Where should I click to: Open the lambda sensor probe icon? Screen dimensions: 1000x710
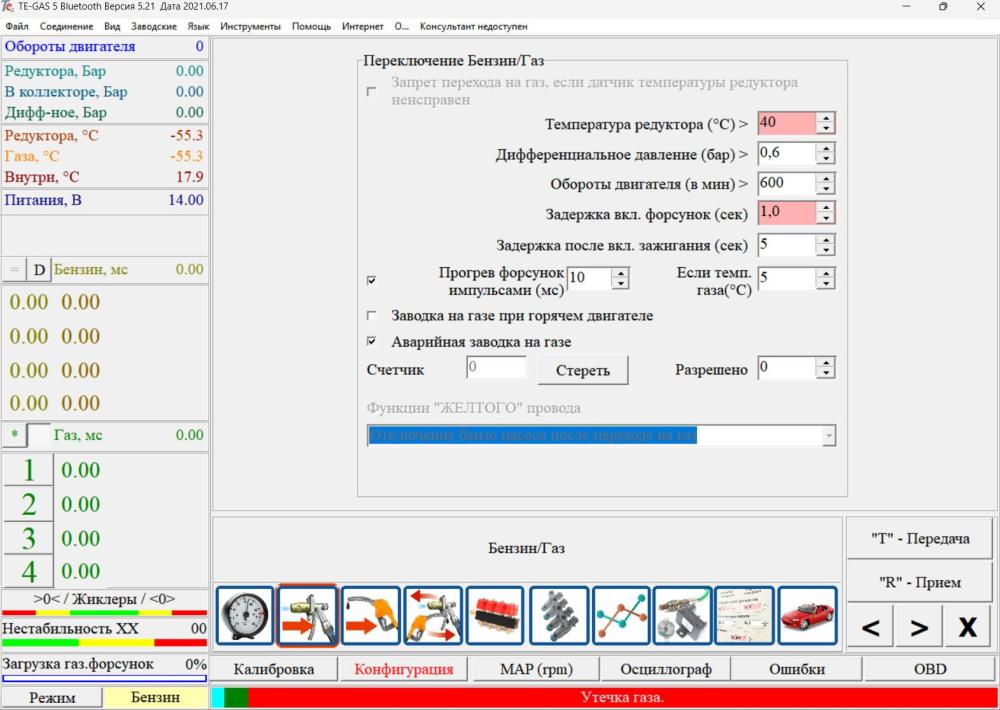click(682, 616)
